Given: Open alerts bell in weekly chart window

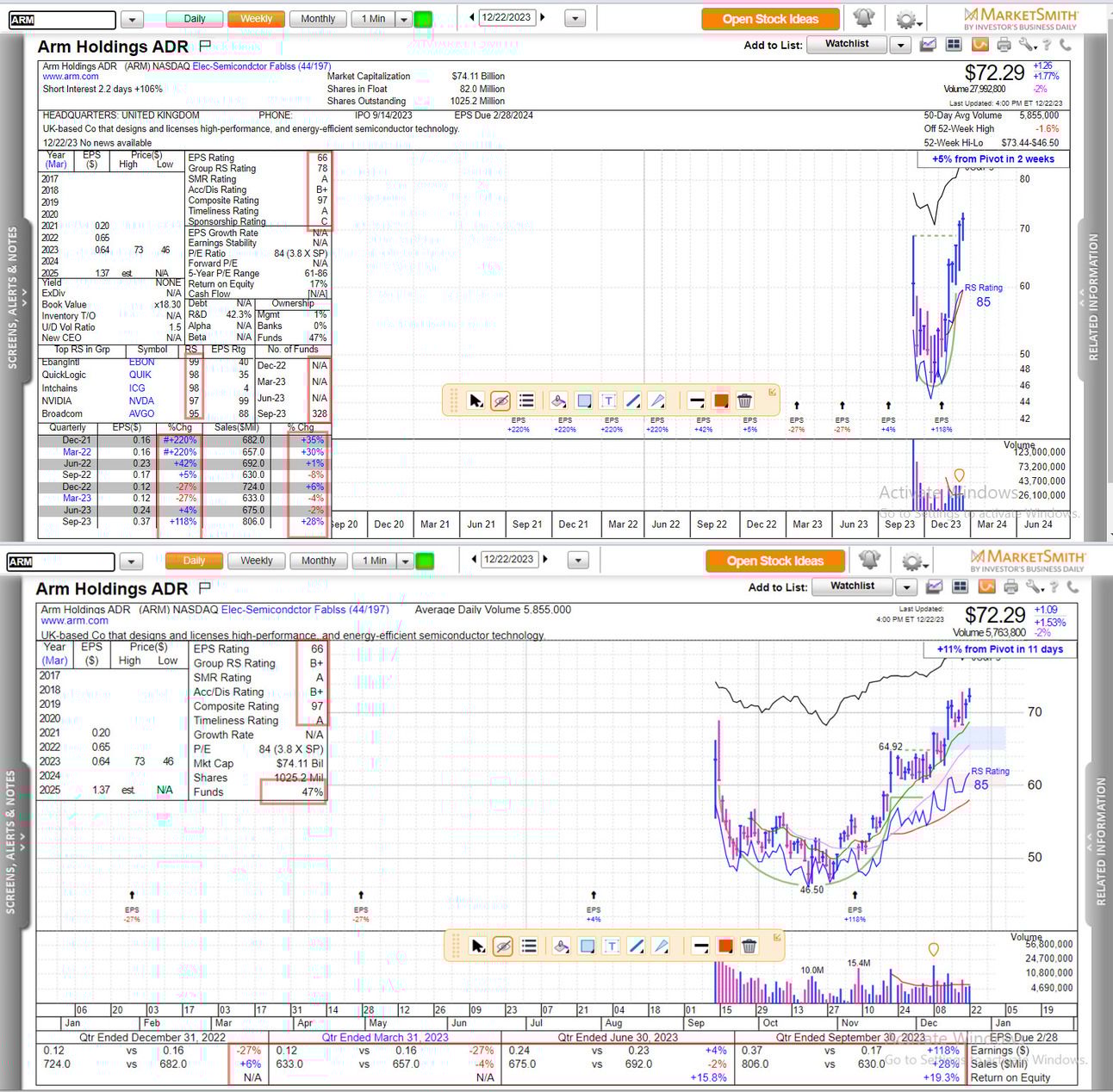Looking at the screenshot, I should (864, 18).
